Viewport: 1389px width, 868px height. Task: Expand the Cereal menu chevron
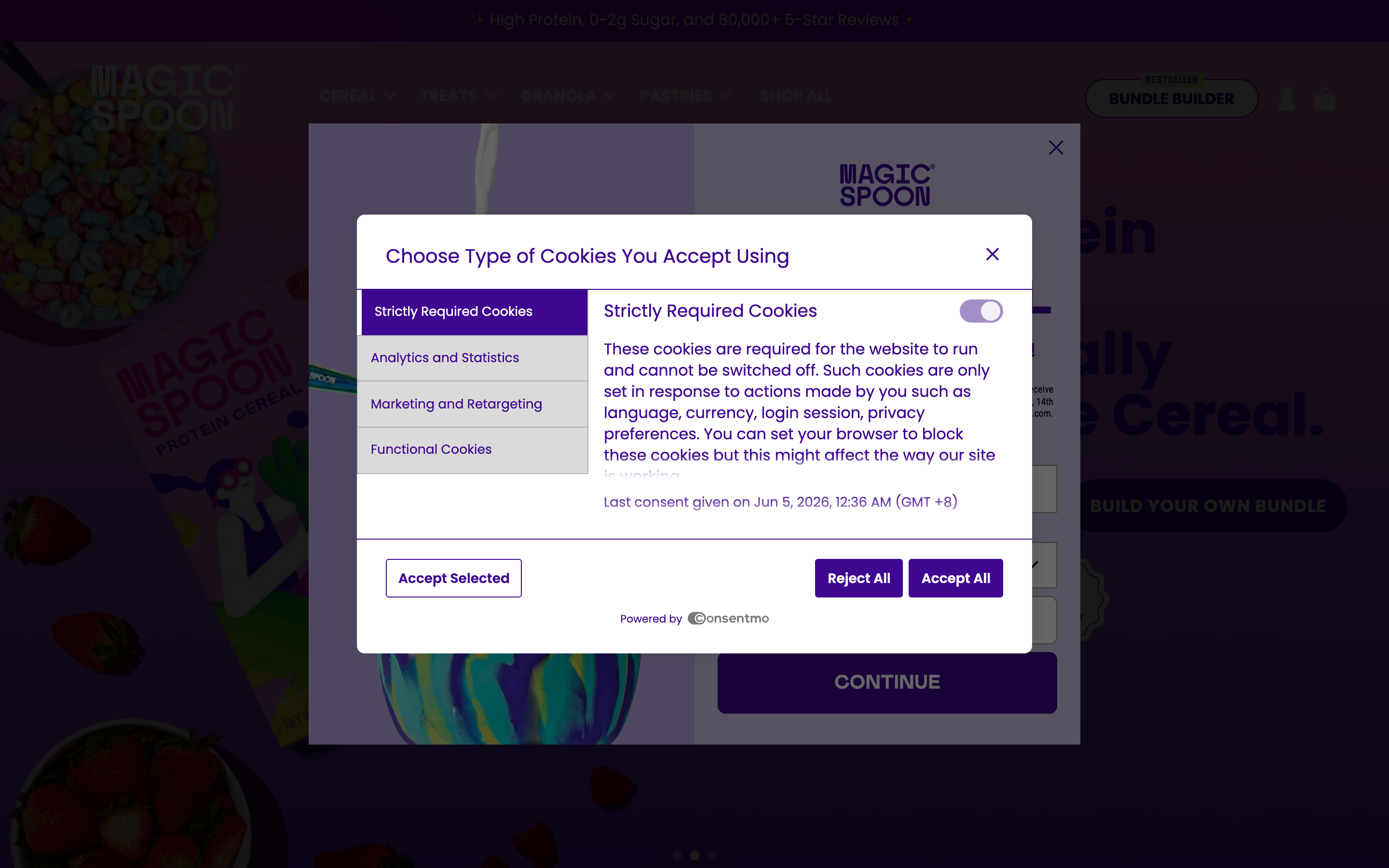coord(390,96)
